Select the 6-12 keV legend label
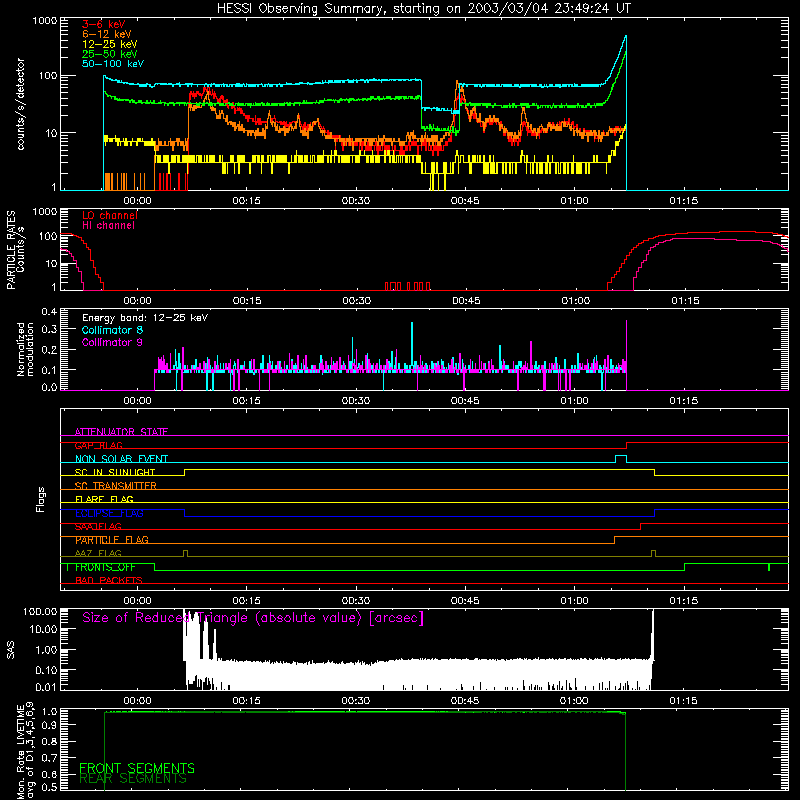The image size is (800, 800). tap(106, 34)
